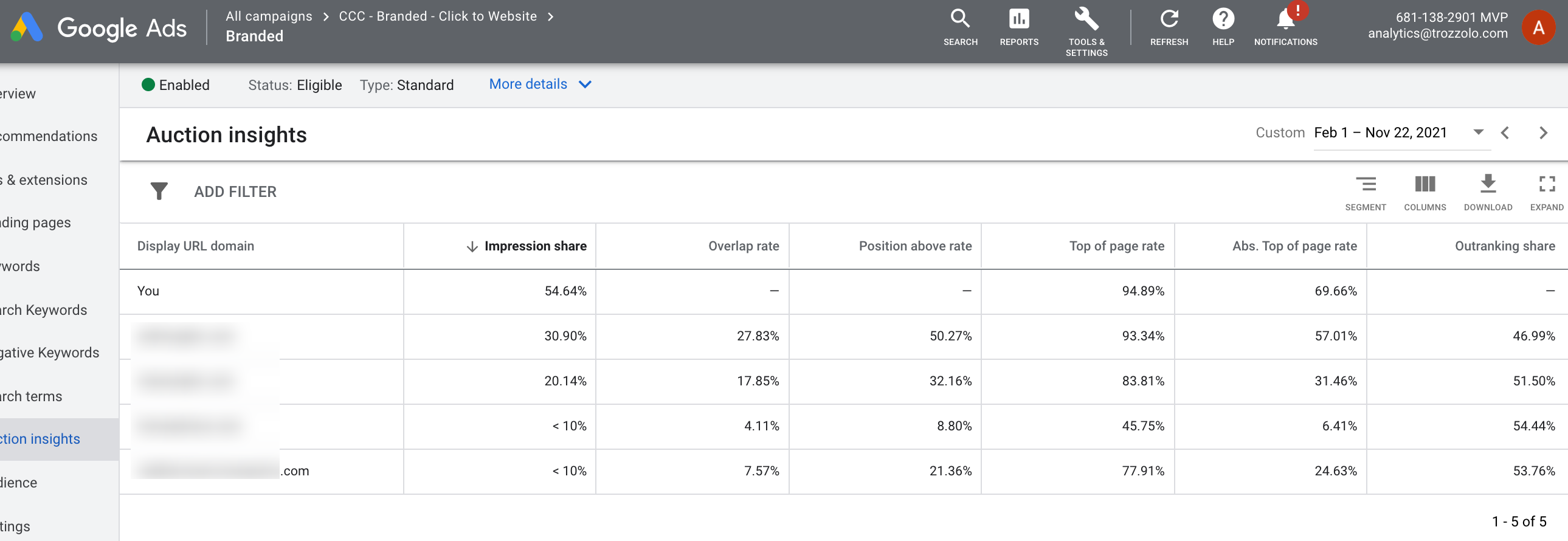The image size is (1568, 541).
Task: Click the More details link
Action: pos(528,84)
